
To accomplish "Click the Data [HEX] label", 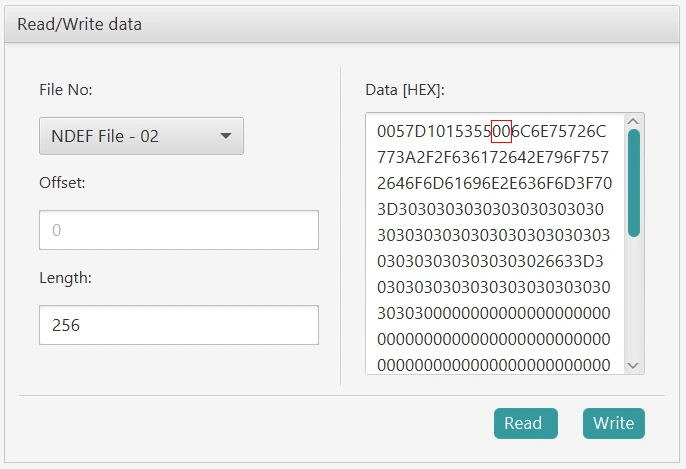I will [405, 90].
